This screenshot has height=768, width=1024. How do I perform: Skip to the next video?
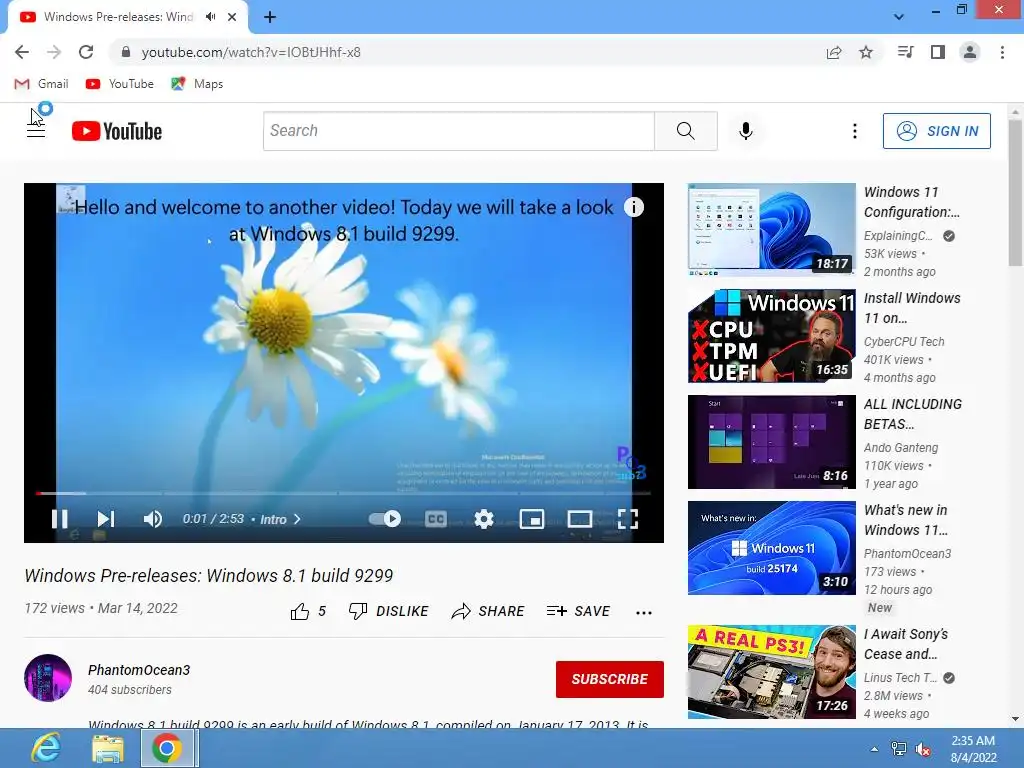coord(105,519)
